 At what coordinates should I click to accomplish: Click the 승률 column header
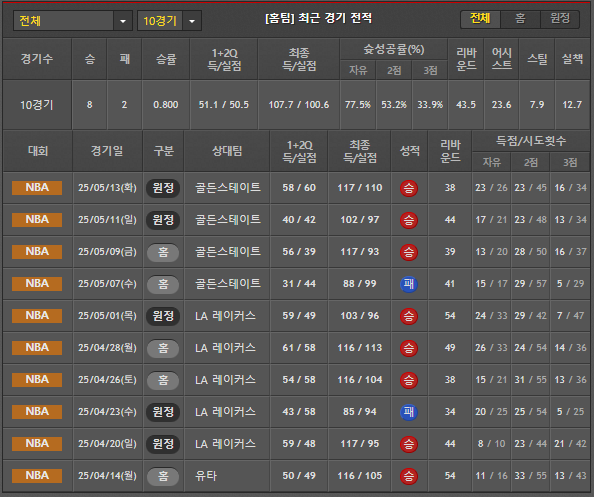coord(166,59)
